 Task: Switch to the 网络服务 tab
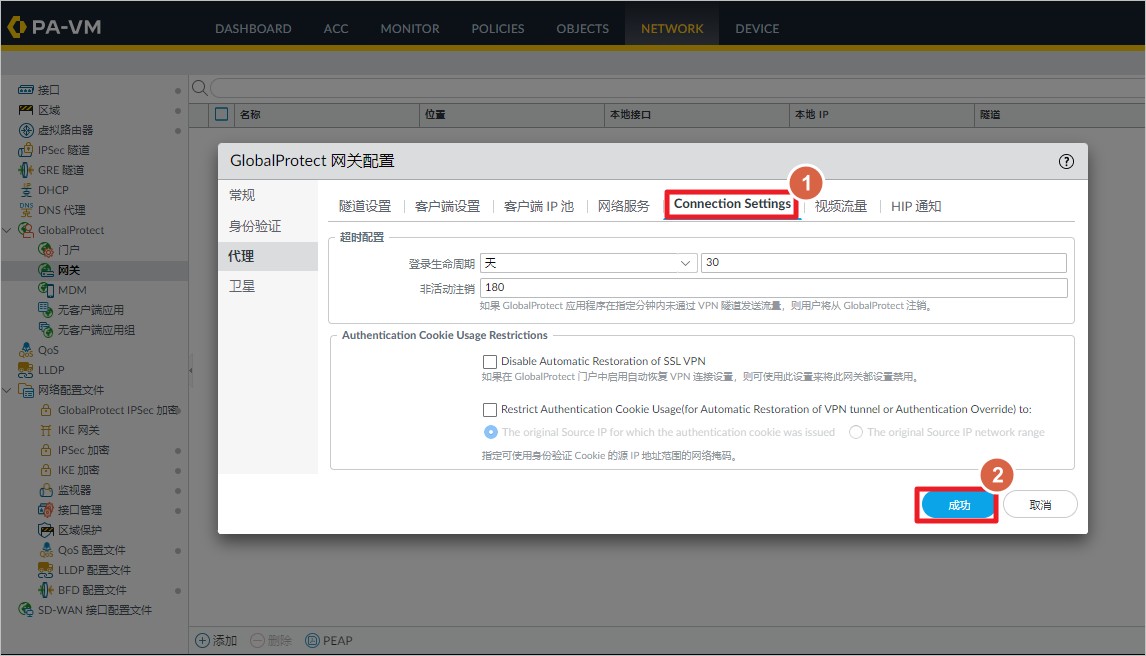pyautogui.click(x=623, y=207)
